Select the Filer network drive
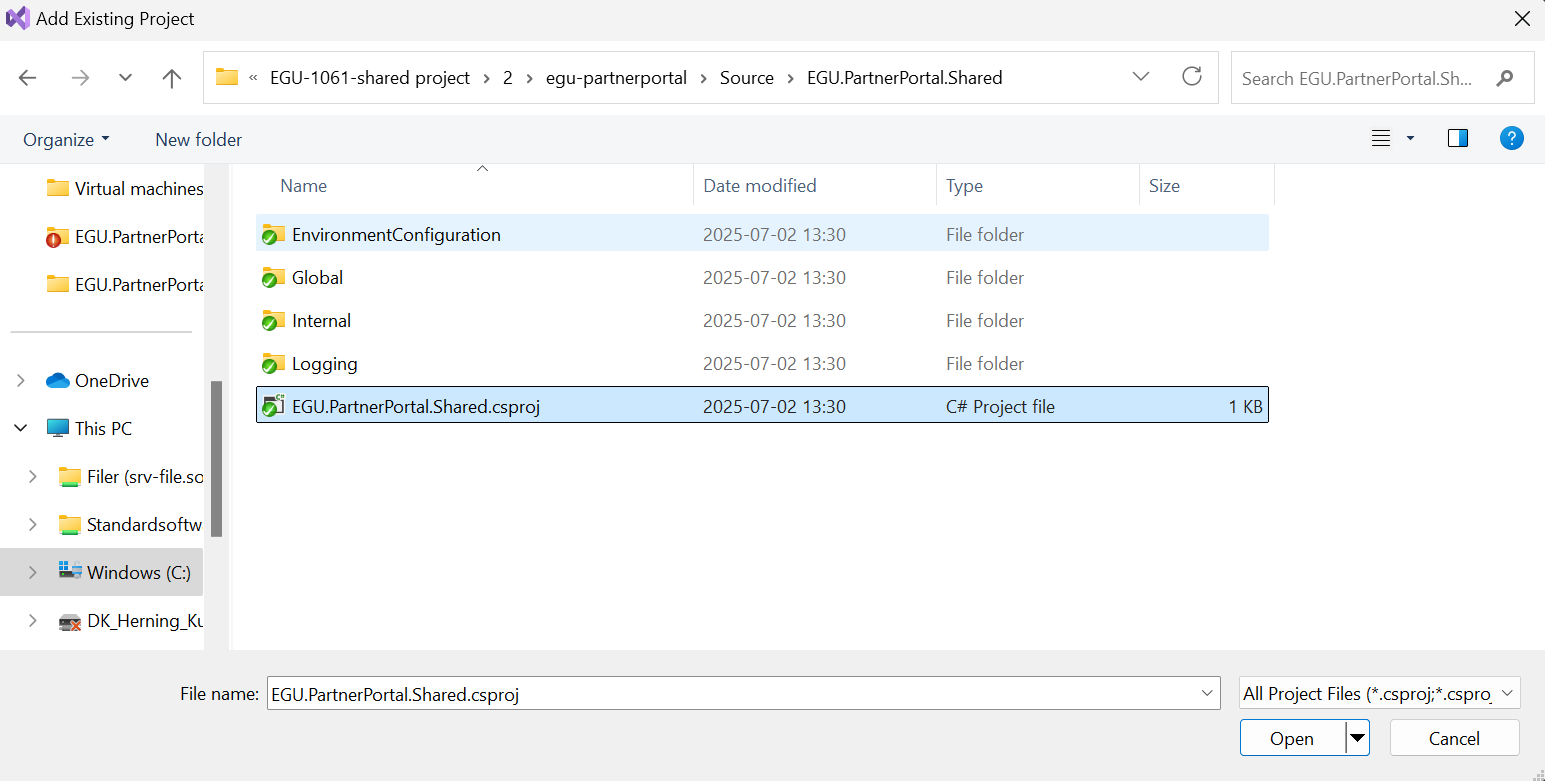Viewport: 1545px width, 781px height. (131, 477)
